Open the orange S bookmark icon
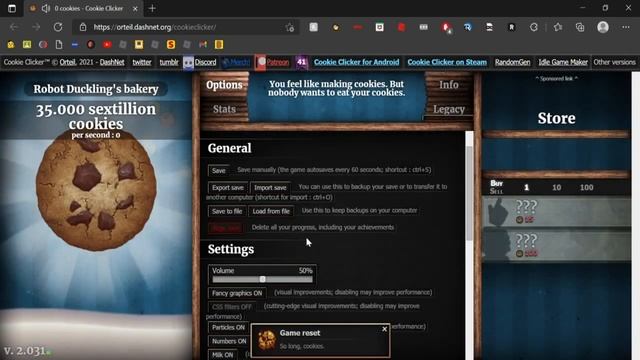Screen dimensions: 640x360 [171, 44]
